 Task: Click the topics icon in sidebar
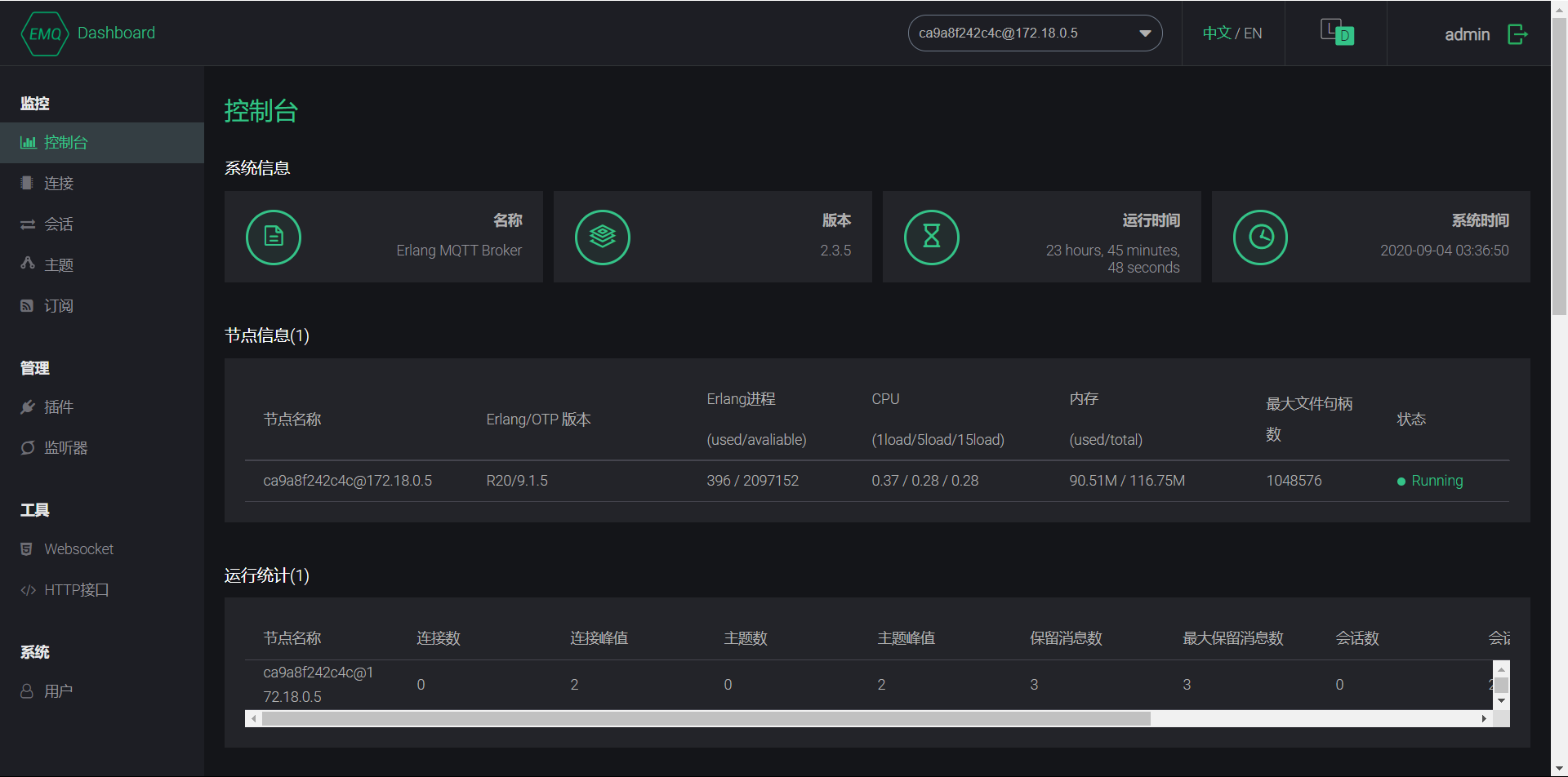click(28, 263)
